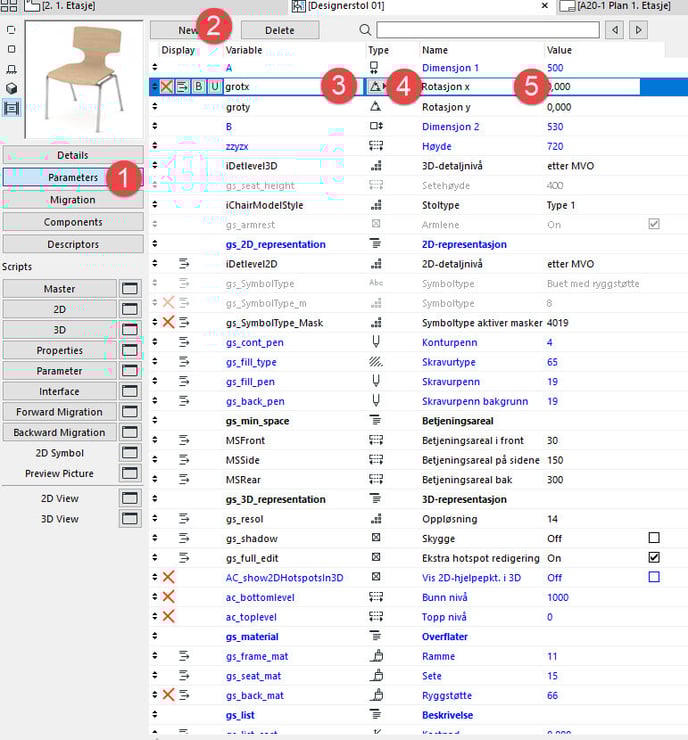This screenshot has width=688, height=740.
Task: Open the Components section
Action: pyautogui.click(x=73, y=222)
